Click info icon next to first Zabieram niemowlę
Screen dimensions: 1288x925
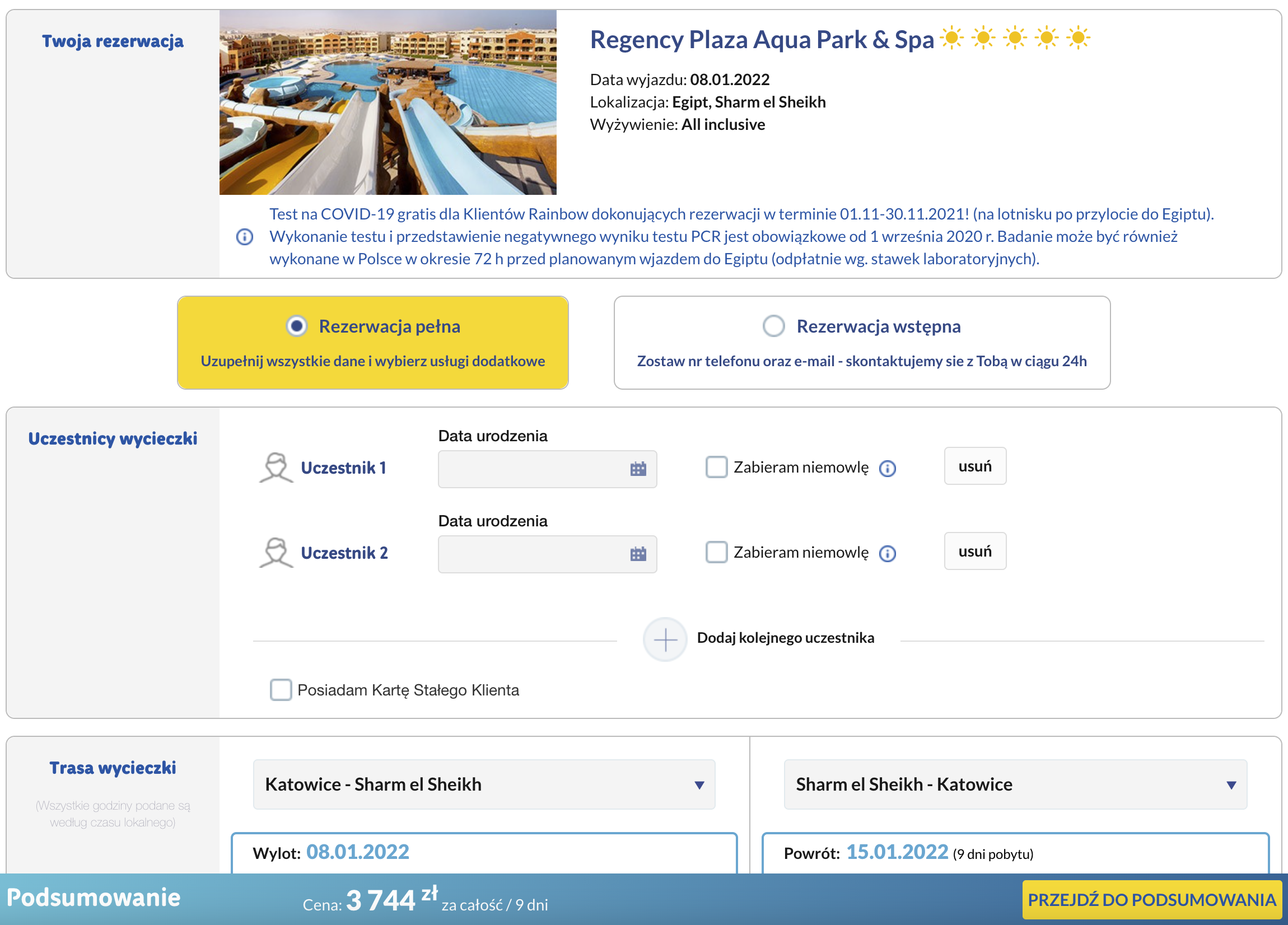(887, 469)
